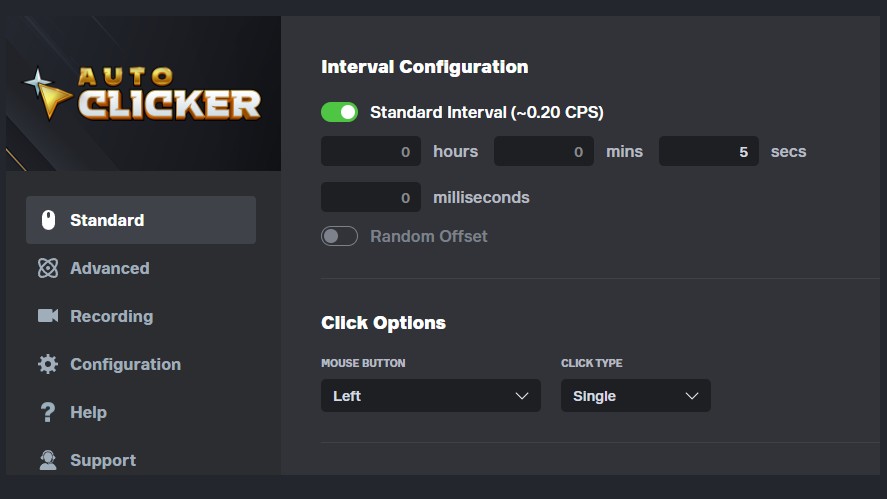Open the Help page

(x=141, y=412)
